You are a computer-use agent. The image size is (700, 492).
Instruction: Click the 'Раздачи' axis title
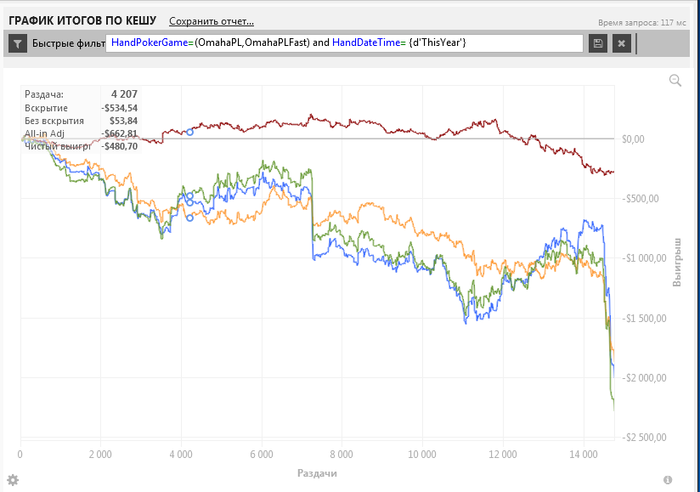point(317,473)
